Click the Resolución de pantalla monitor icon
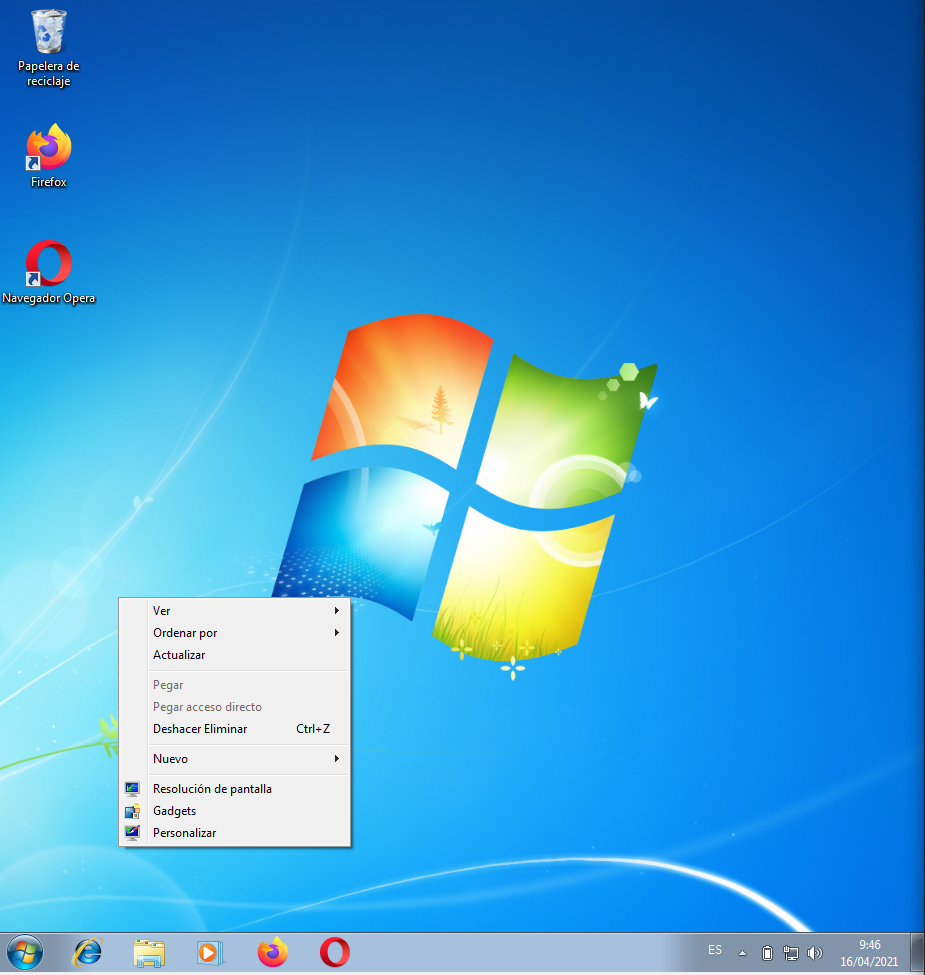925x975 pixels. [x=132, y=789]
